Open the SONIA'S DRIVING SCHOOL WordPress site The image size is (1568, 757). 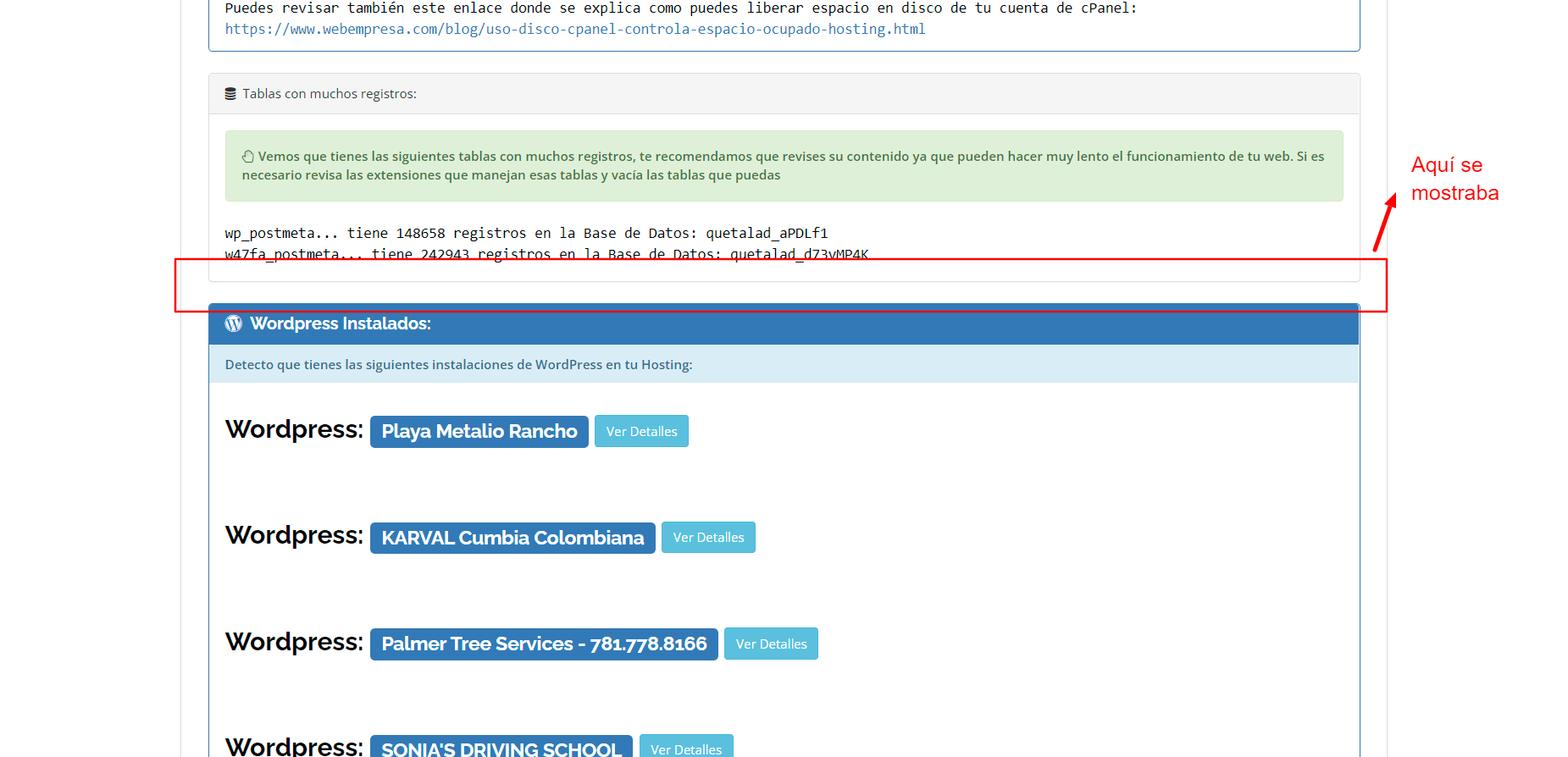[x=501, y=746]
